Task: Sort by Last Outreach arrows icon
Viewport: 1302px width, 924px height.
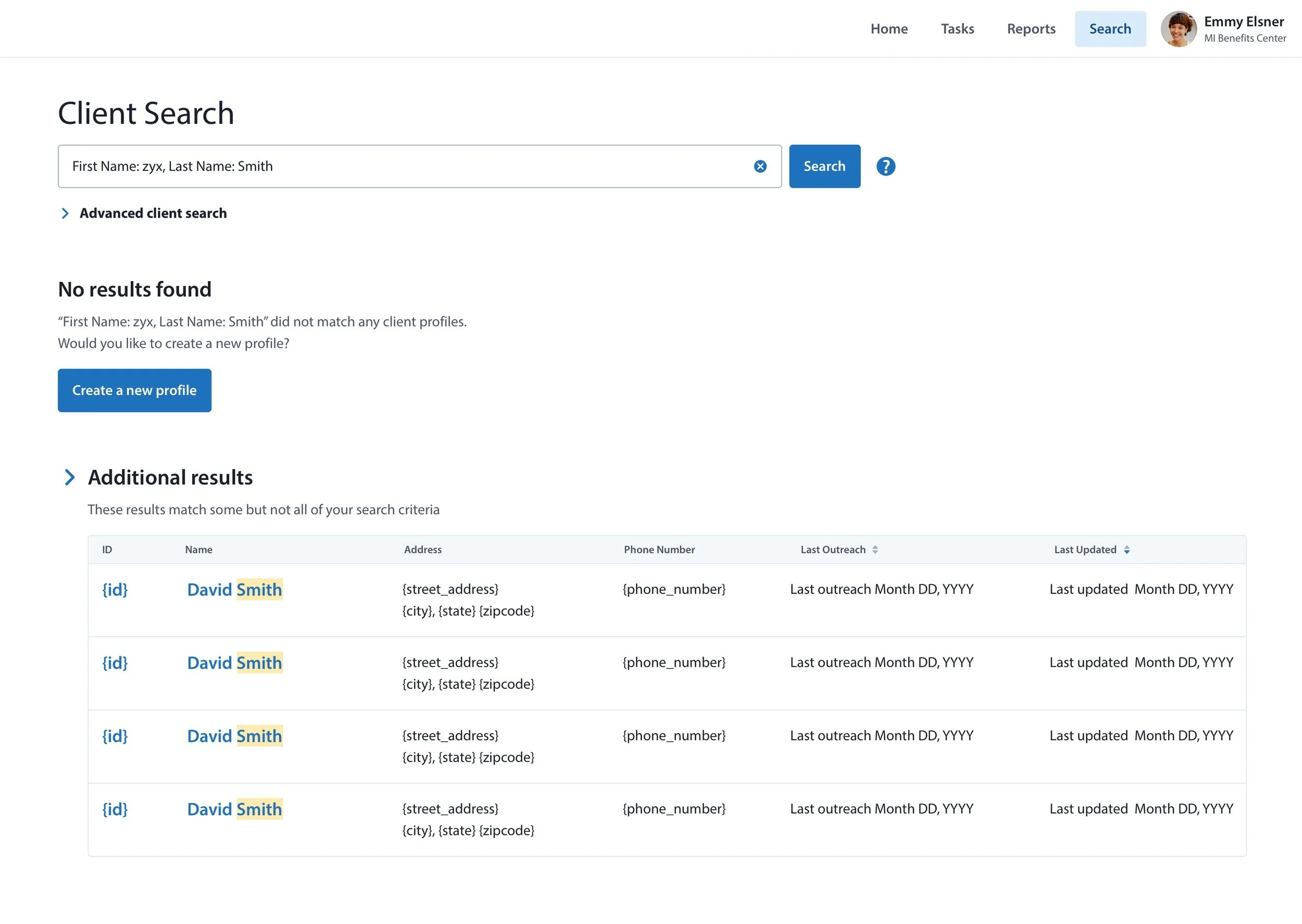Action: pos(874,550)
